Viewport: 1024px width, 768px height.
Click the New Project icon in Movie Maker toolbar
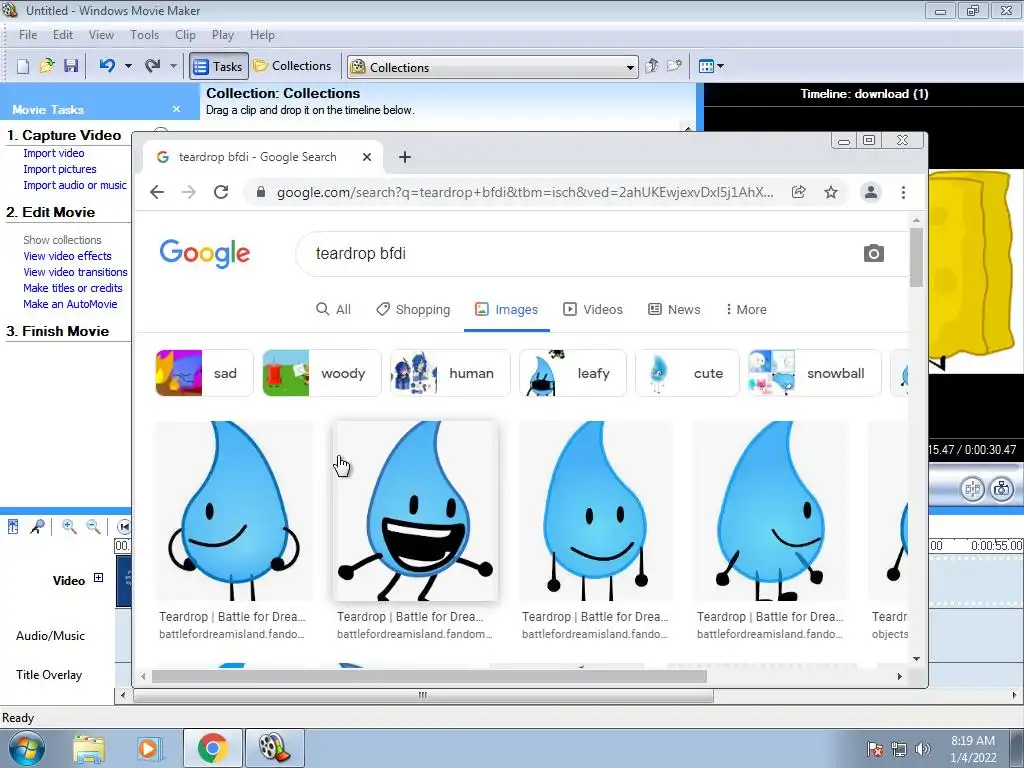click(x=23, y=66)
